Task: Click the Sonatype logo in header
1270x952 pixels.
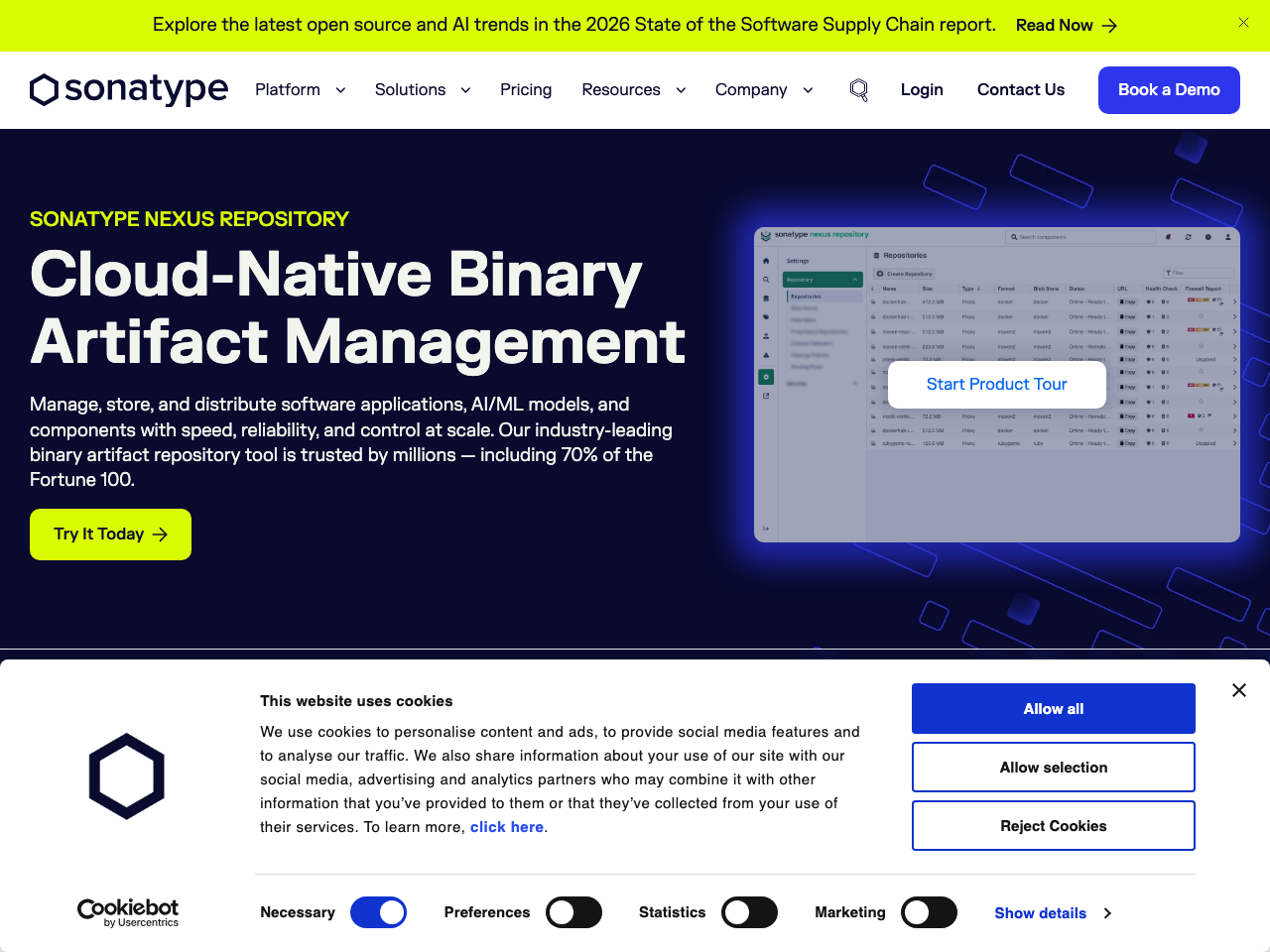Action: [129, 89]
